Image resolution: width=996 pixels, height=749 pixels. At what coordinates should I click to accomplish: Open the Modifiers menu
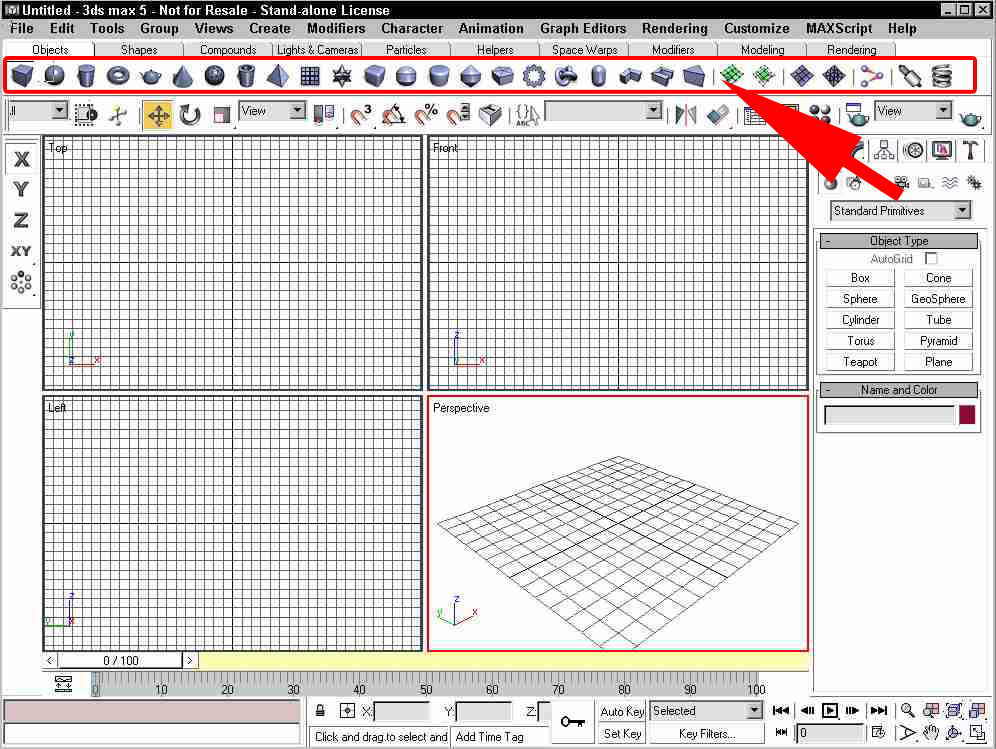(336, 29)
